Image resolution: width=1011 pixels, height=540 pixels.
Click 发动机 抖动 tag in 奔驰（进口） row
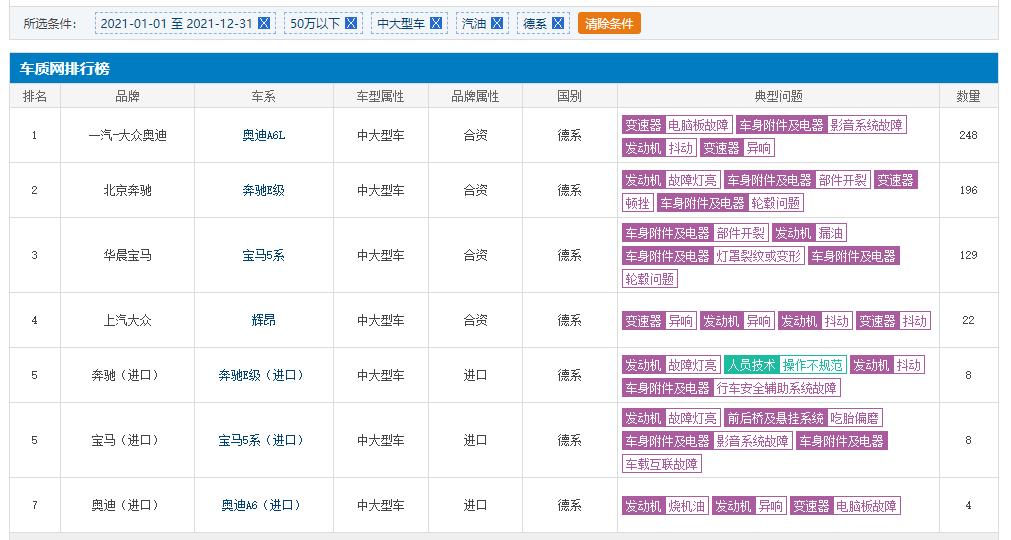pyautogui.click(x=887, y=365)
